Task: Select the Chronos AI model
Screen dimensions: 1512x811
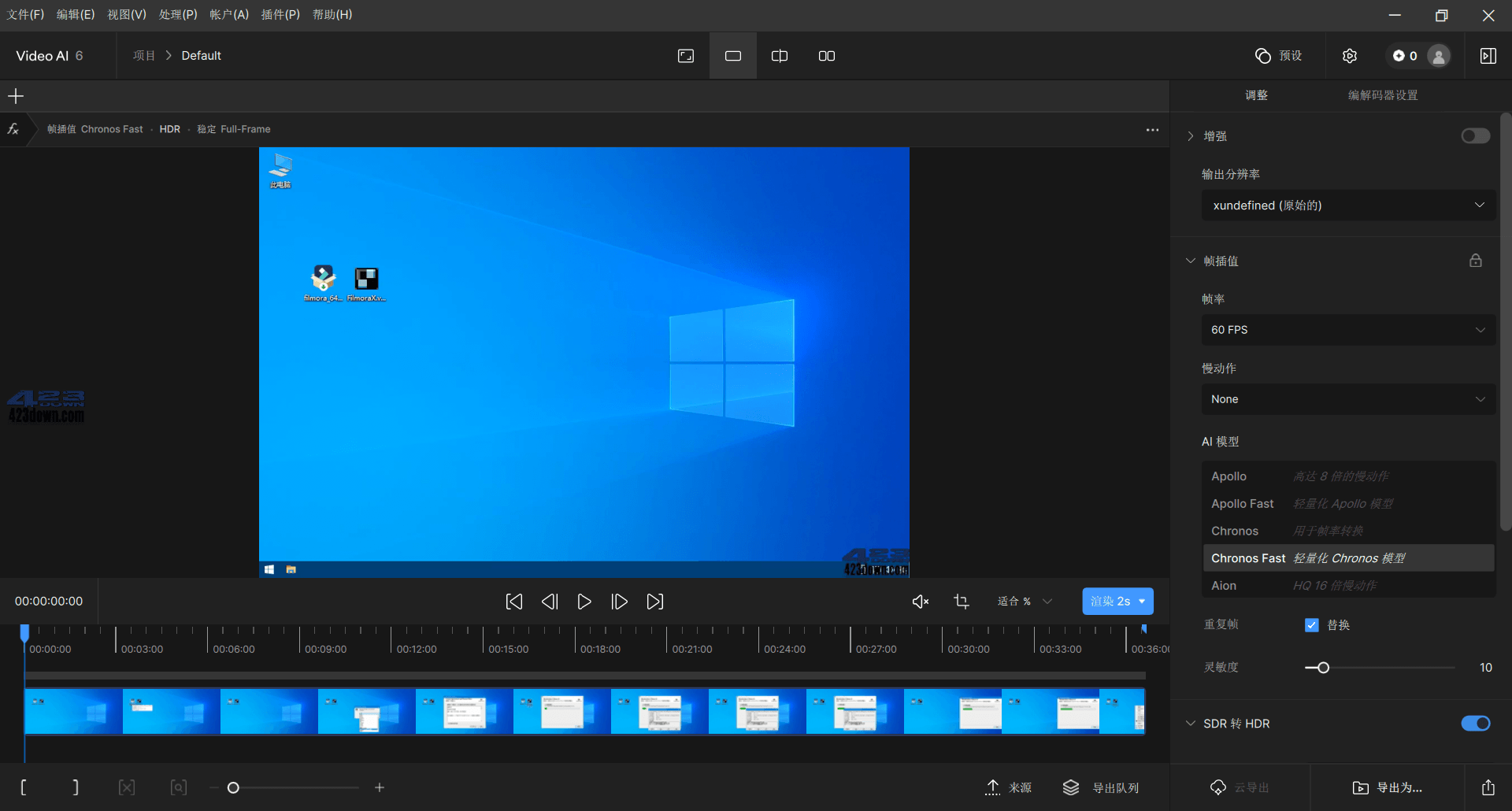Action: (x=1348, y=531)
